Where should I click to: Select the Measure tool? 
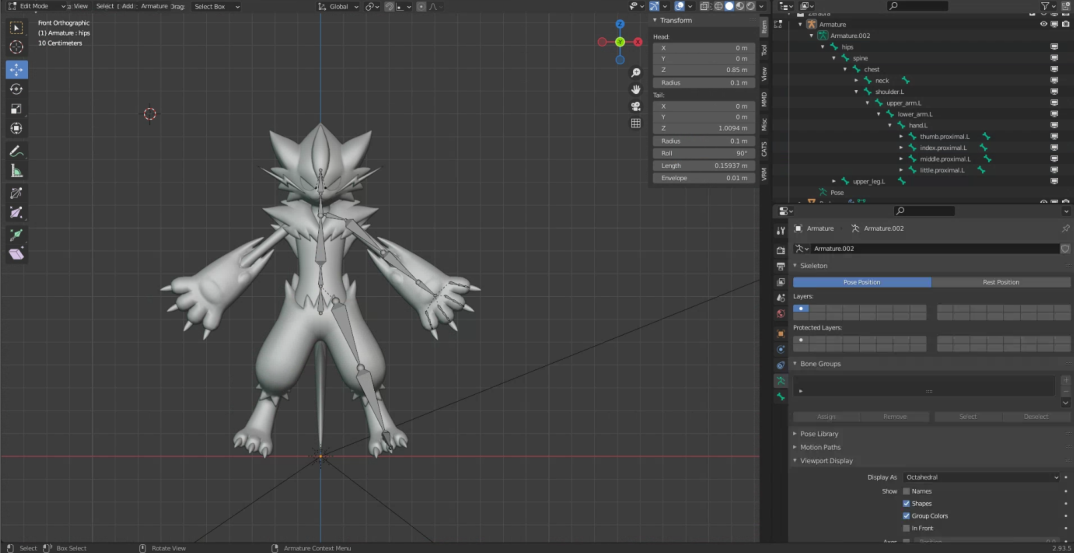(16, 171)
